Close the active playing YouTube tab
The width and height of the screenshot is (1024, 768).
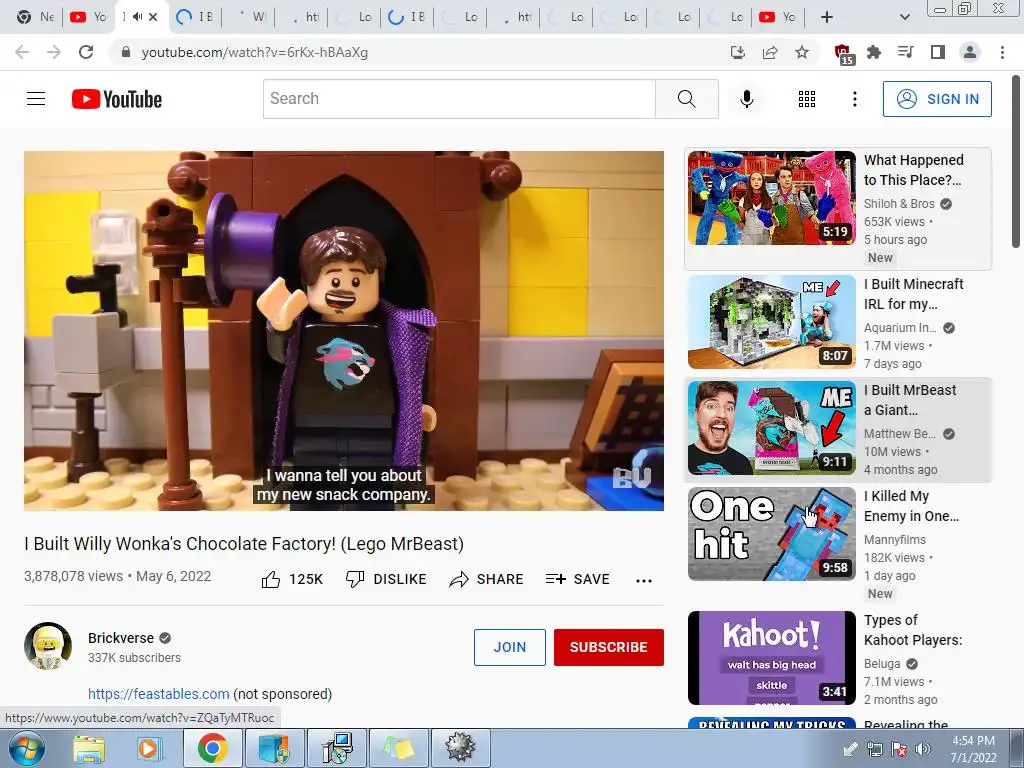pyautogui.click(x=153, y=17)
